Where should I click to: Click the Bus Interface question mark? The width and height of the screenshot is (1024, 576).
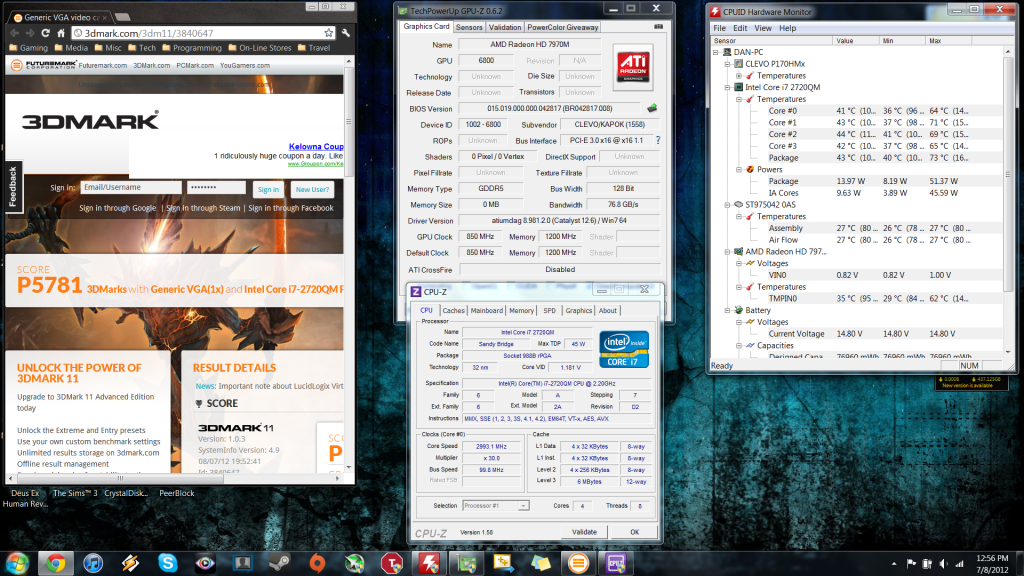[658, 140]
